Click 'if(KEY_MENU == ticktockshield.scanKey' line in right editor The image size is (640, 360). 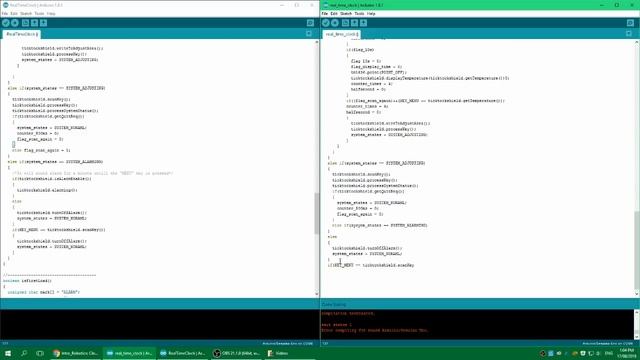(371, 265)
